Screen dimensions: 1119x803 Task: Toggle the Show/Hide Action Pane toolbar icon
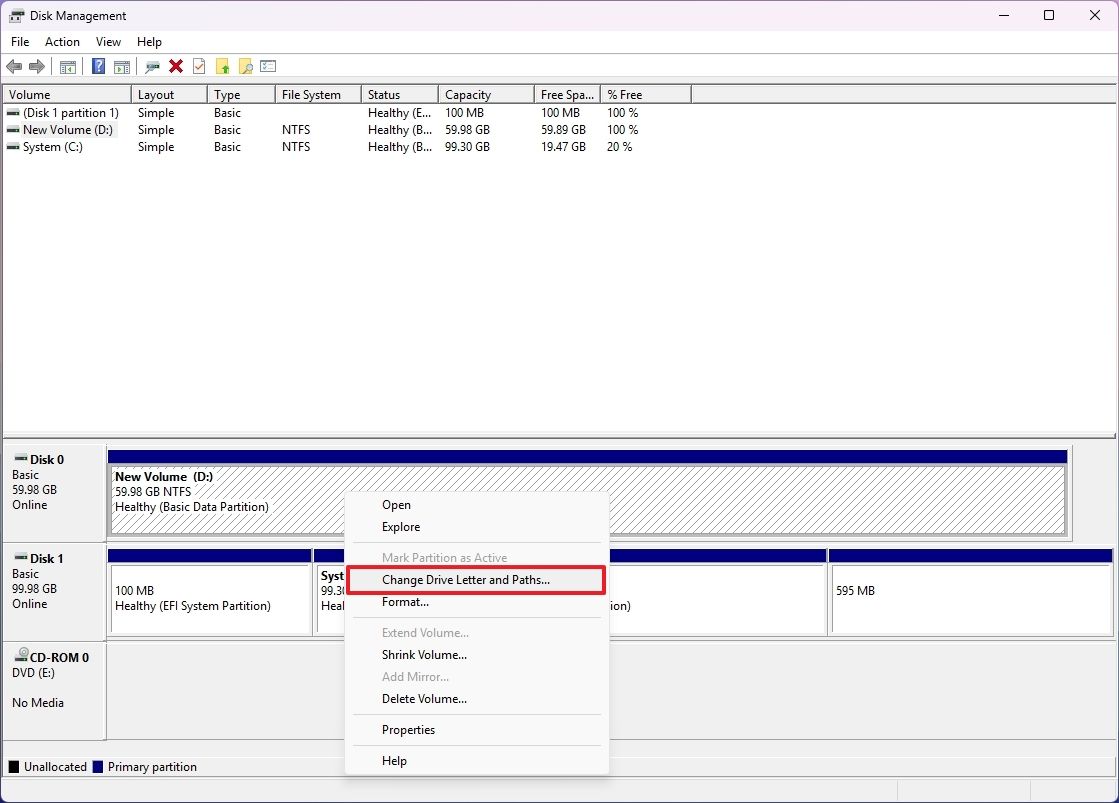(122, 66)
